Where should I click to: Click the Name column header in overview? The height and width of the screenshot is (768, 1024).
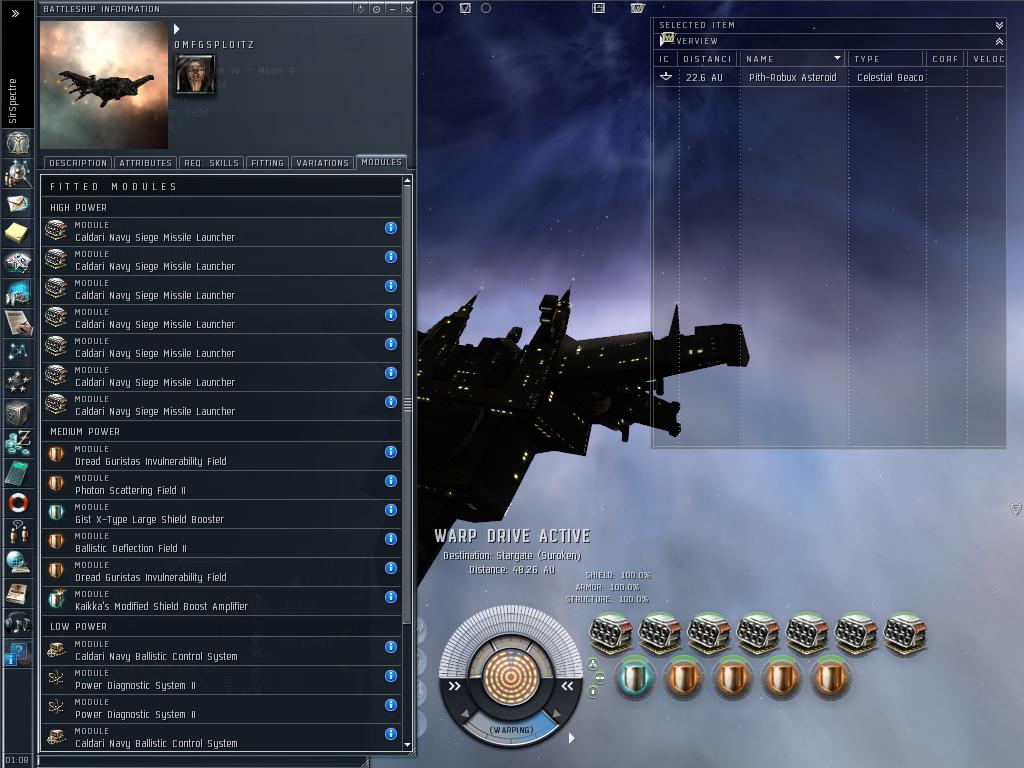(793, 59)
